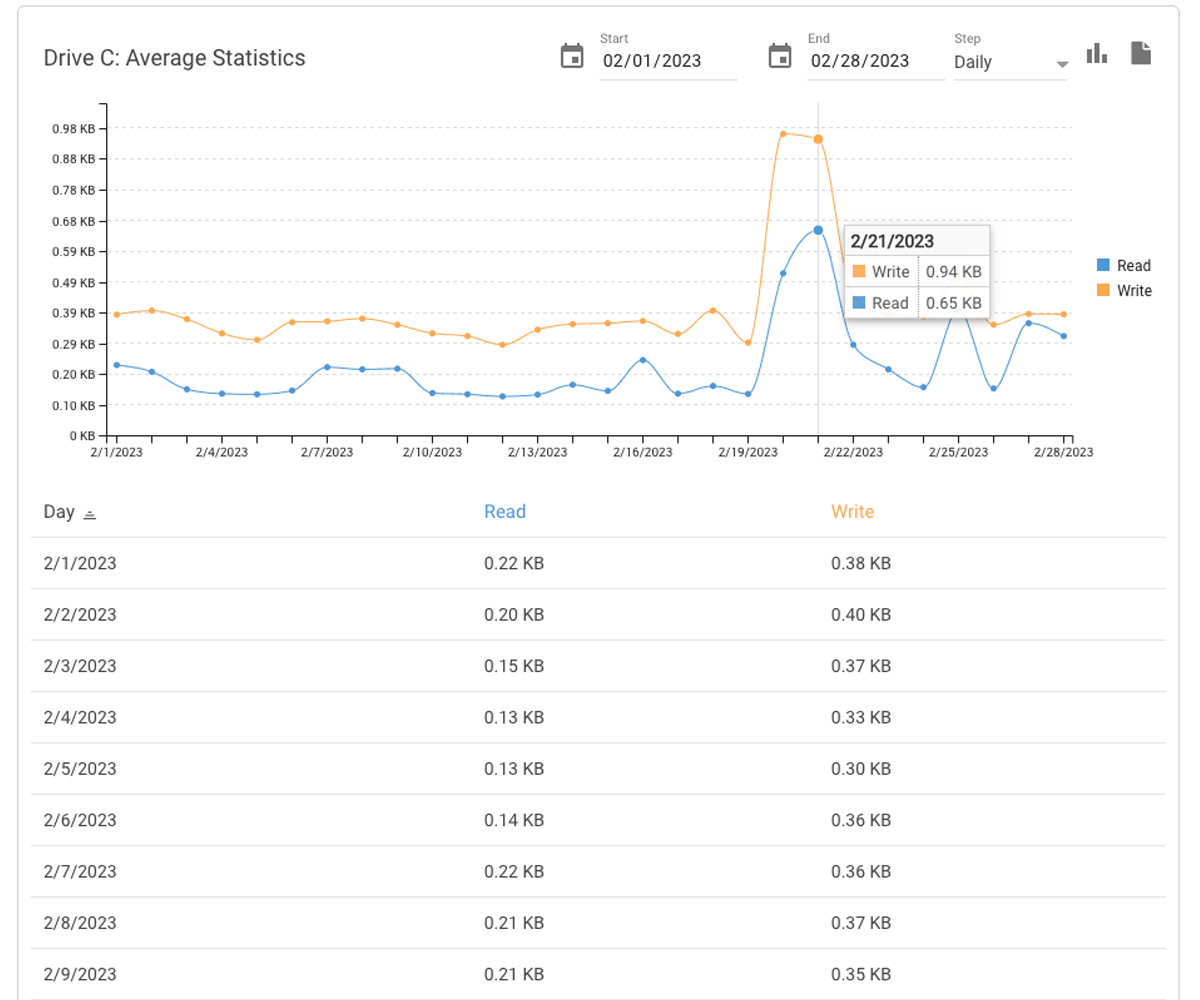Image resolution: width=1200 pixels, height=1000 pixels.
Task: Click the 2/7/2023 row date cell
Action: point(80,872)
